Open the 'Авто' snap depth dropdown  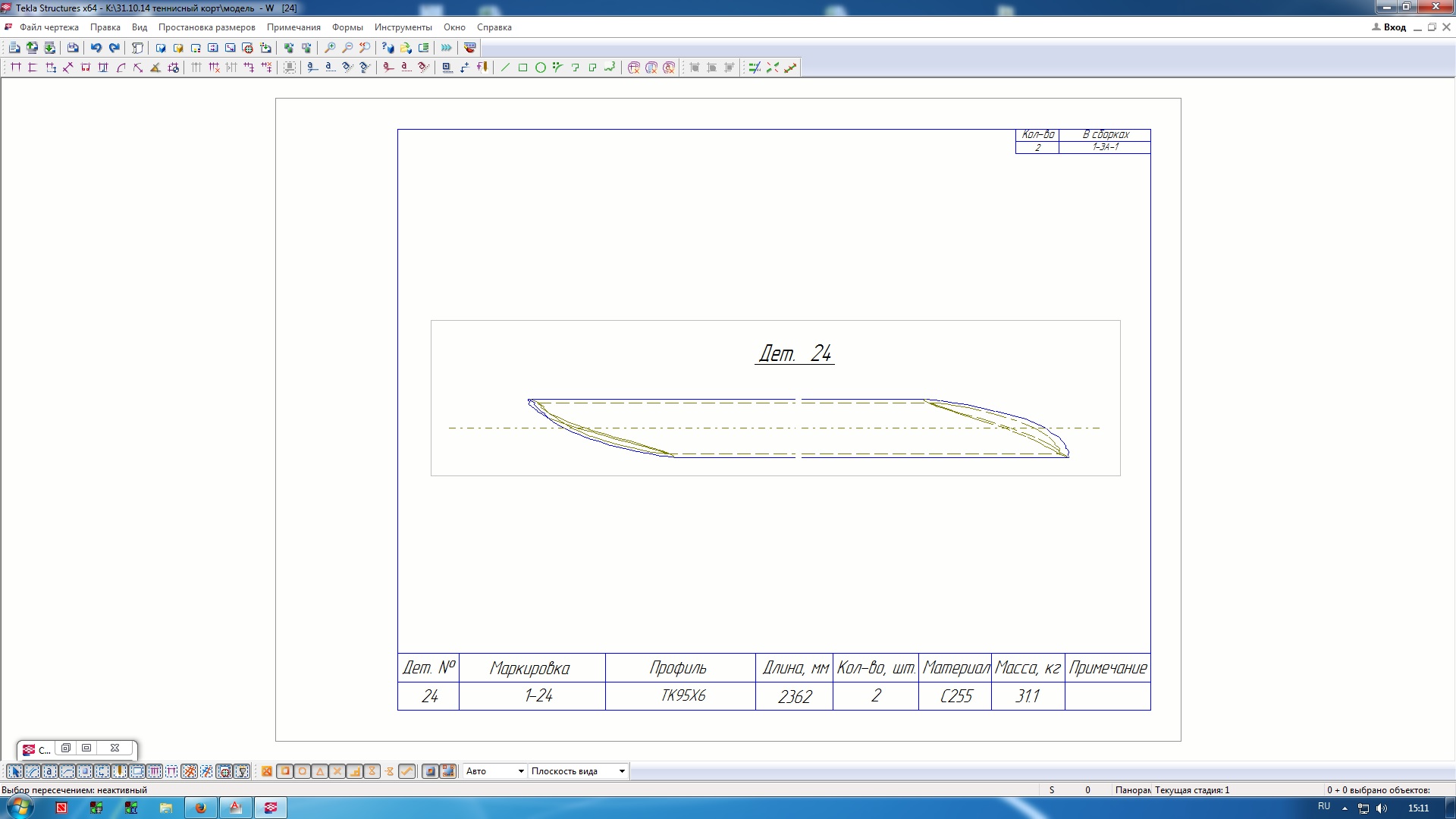(520, 771)
